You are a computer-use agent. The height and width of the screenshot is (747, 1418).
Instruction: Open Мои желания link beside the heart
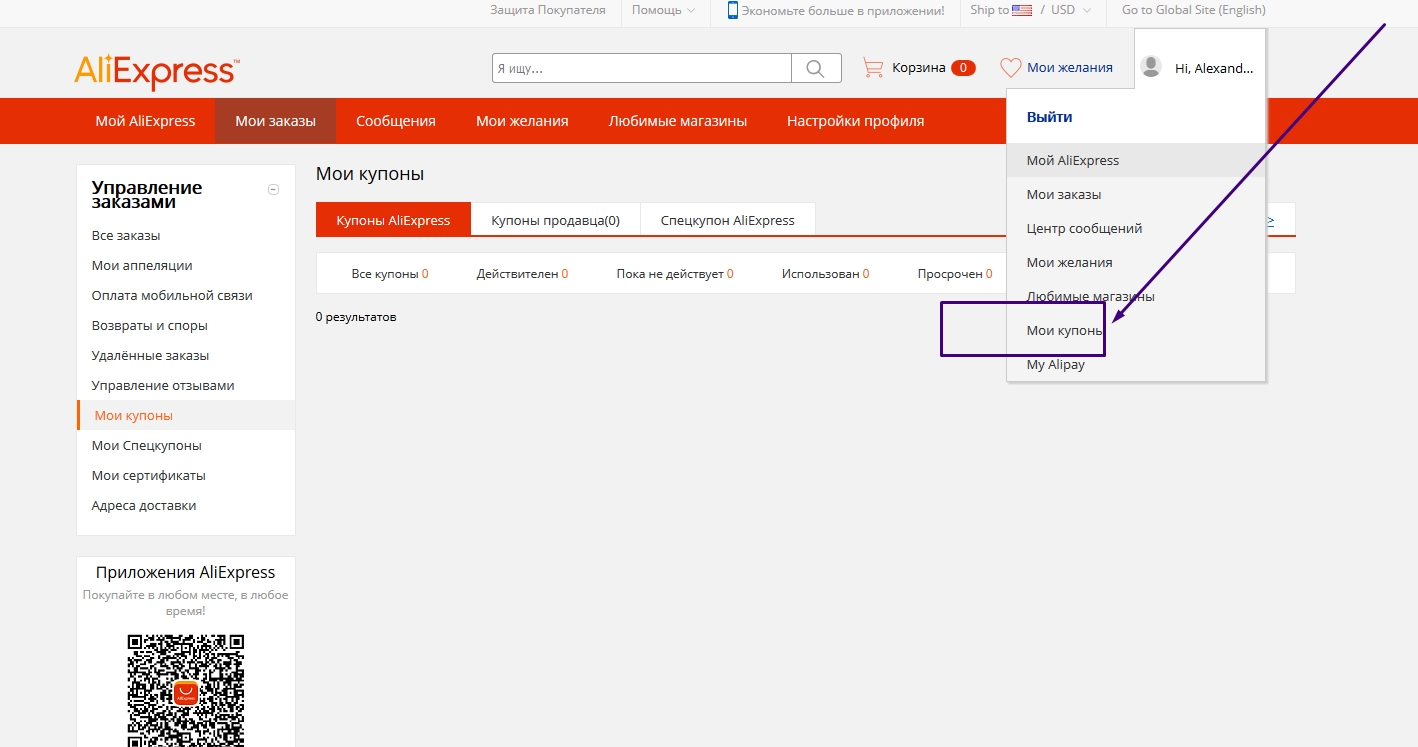[x=1070, y=68]
